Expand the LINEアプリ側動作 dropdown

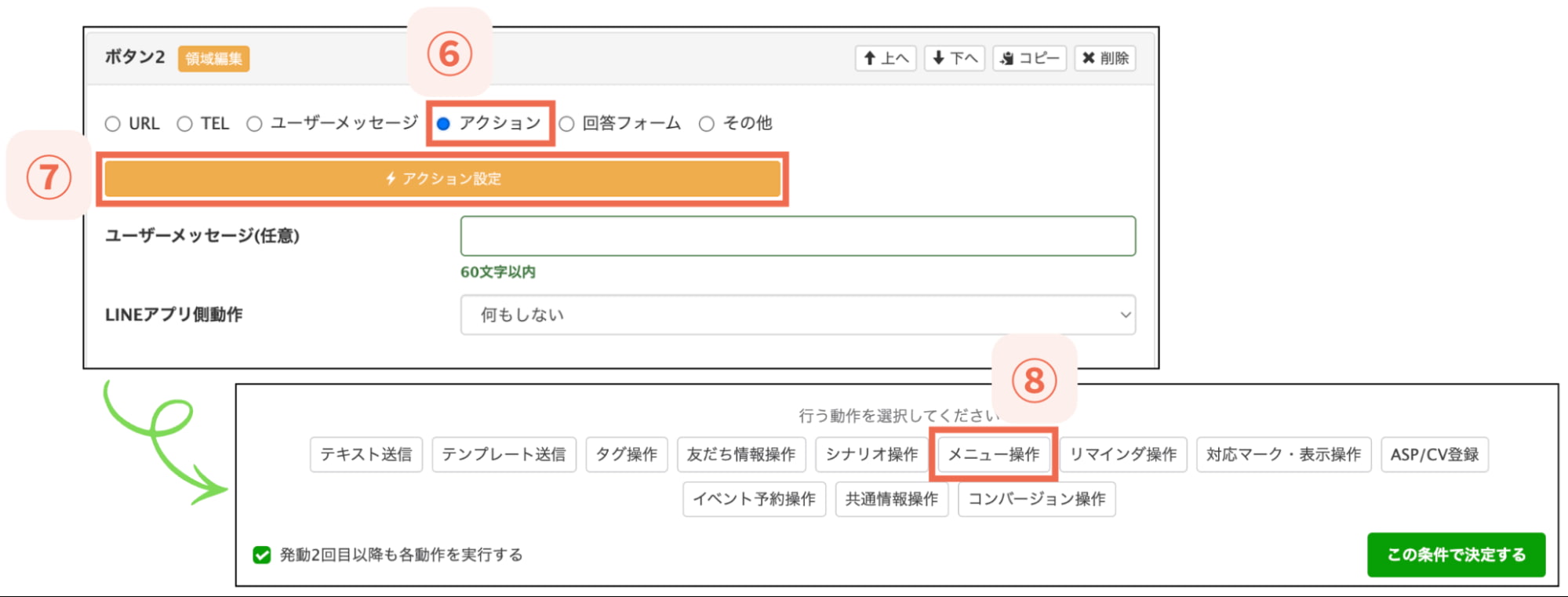pos(798,315)
